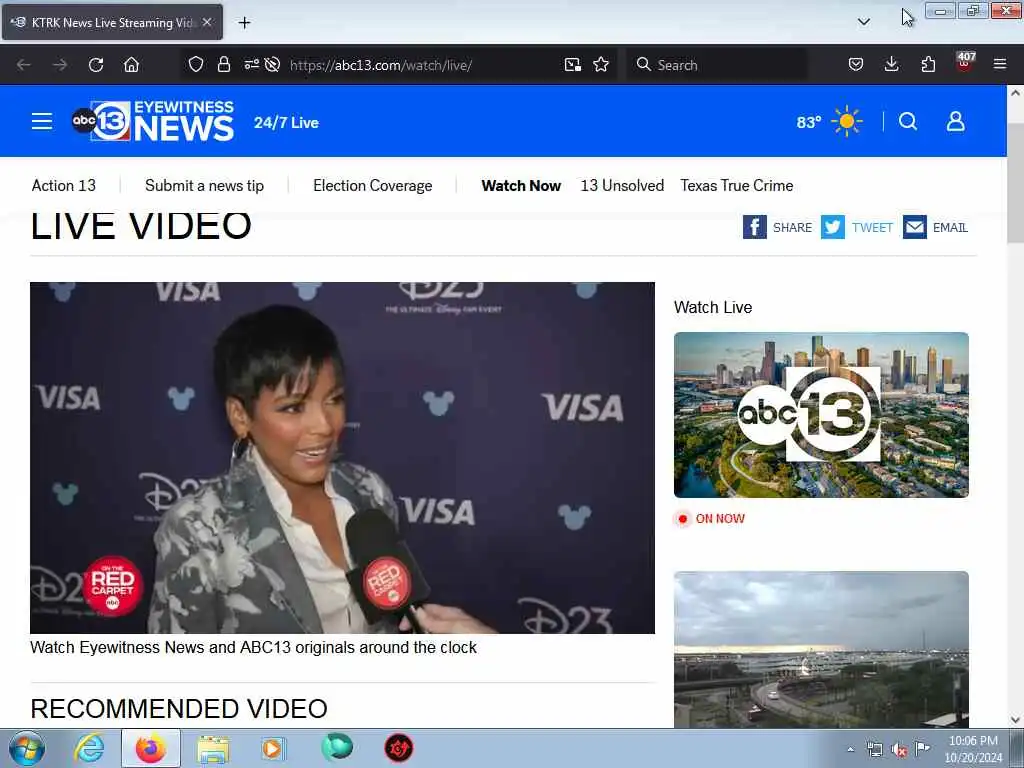
Task: Click the Firefox Search box
Action: [717, 65]
